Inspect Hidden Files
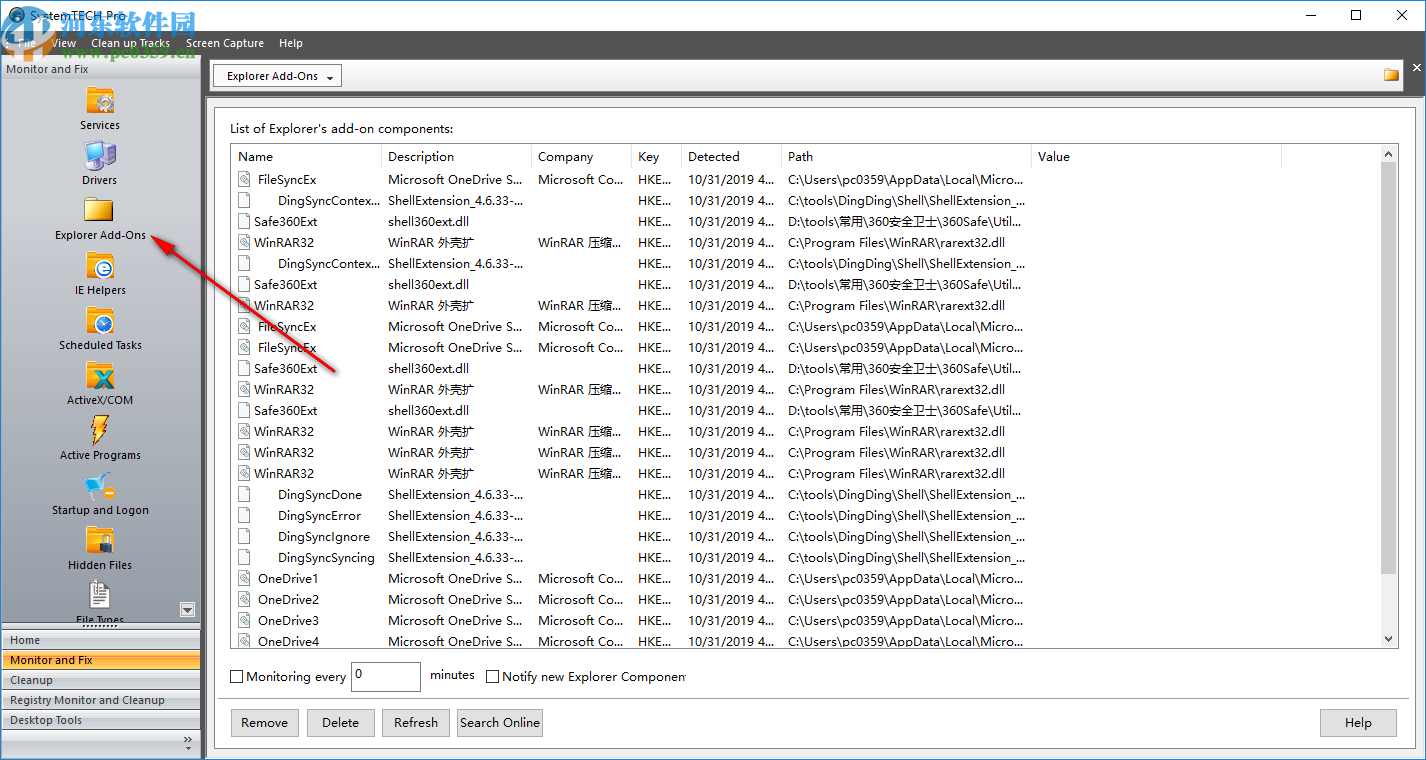The width and height of the screenshot is (1426, 760). [x=100, y=547]
